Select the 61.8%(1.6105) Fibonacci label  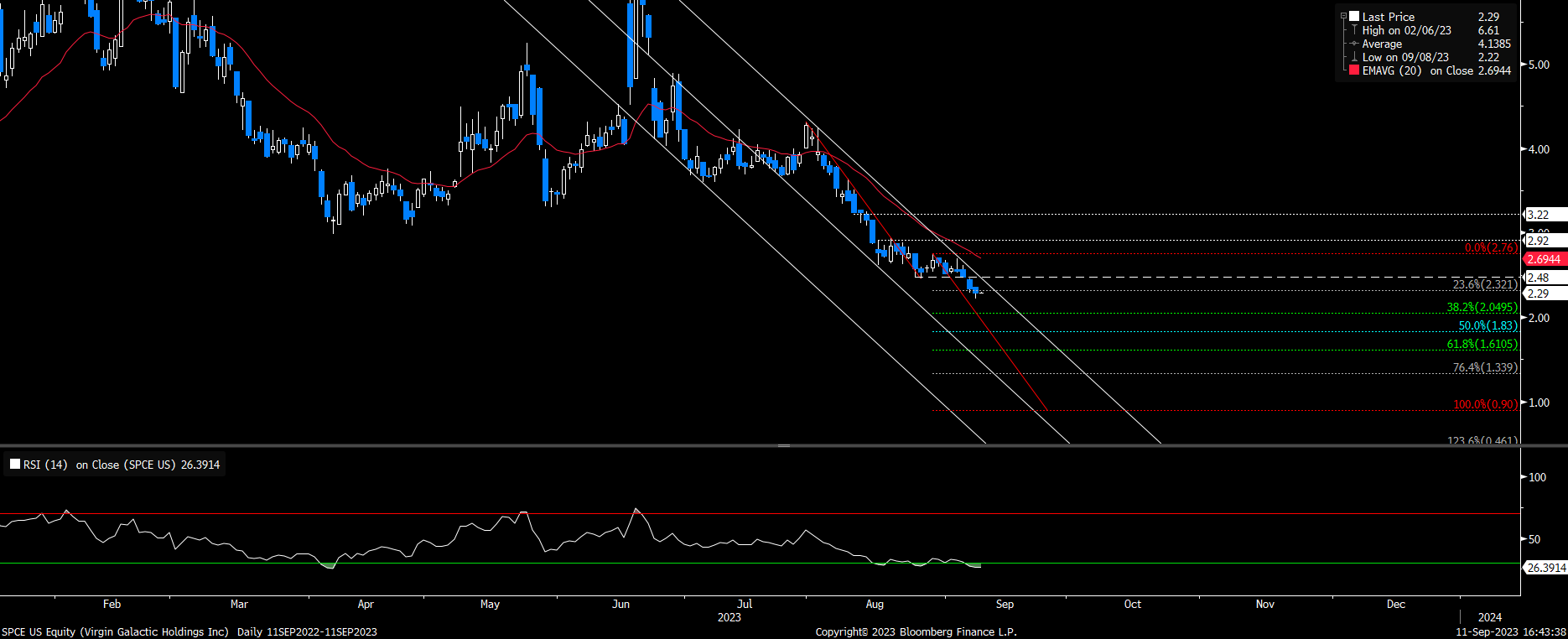(x=1482, y=344)
